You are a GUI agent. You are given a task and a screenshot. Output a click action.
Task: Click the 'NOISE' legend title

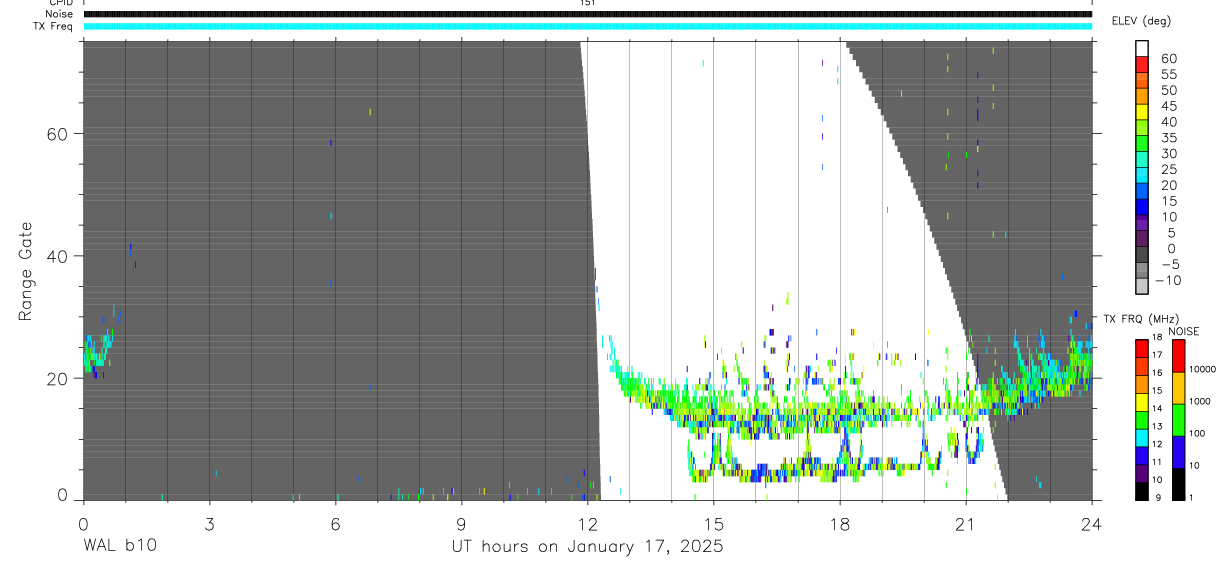pyautogui.click(x=1184, y=332)
